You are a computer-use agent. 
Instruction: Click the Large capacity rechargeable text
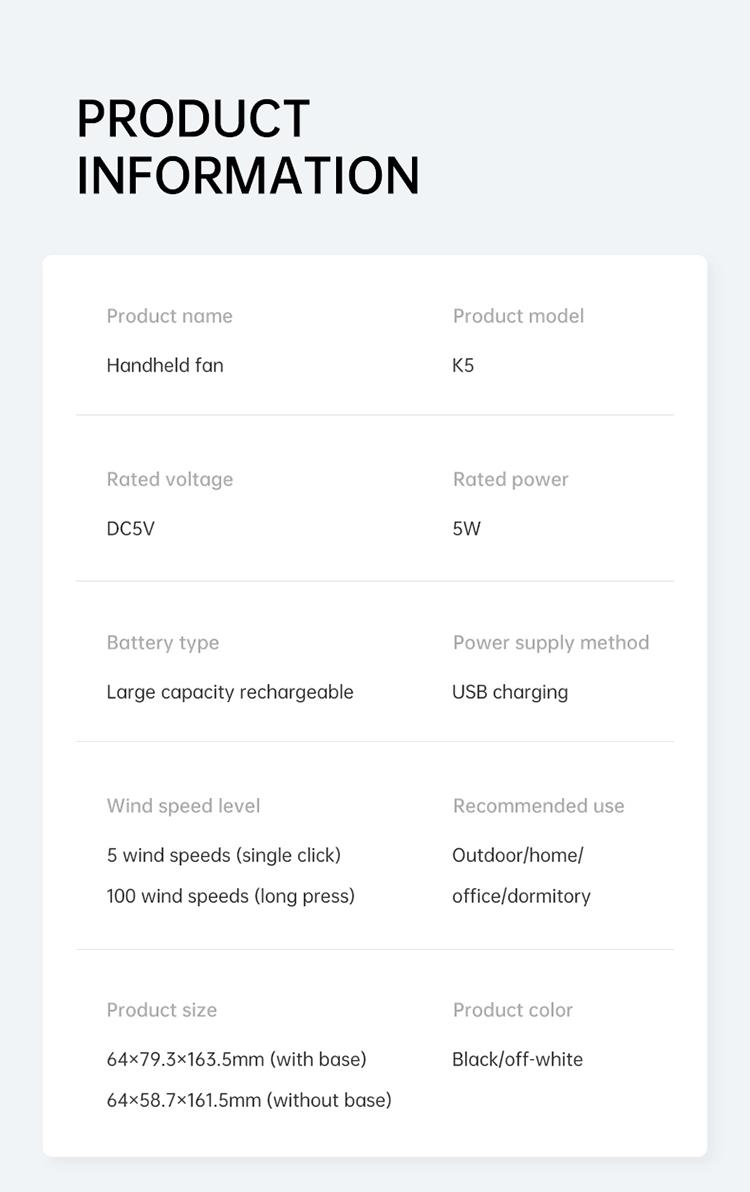(x=230, y=692)
